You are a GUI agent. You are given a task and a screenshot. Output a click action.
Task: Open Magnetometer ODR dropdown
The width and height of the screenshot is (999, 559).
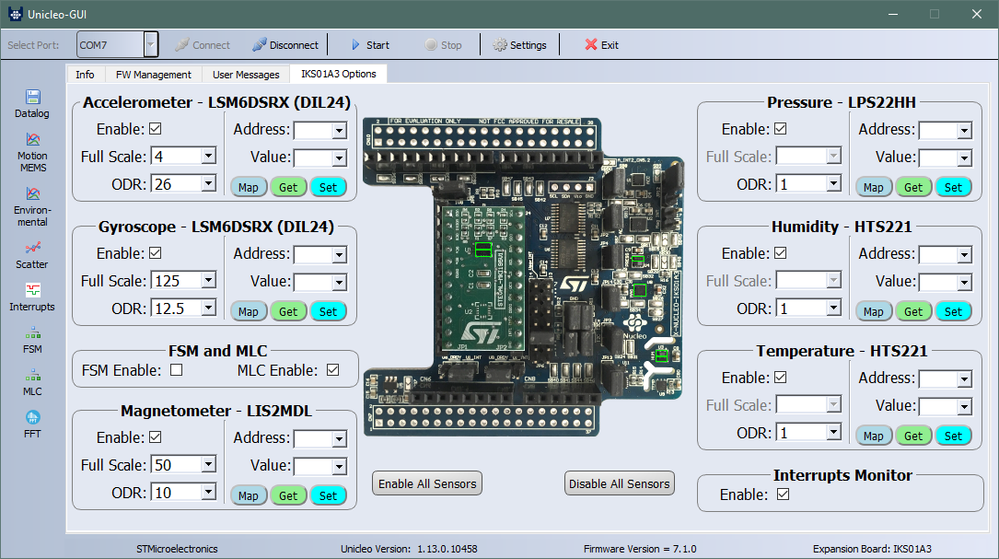(x=208, y=492)
